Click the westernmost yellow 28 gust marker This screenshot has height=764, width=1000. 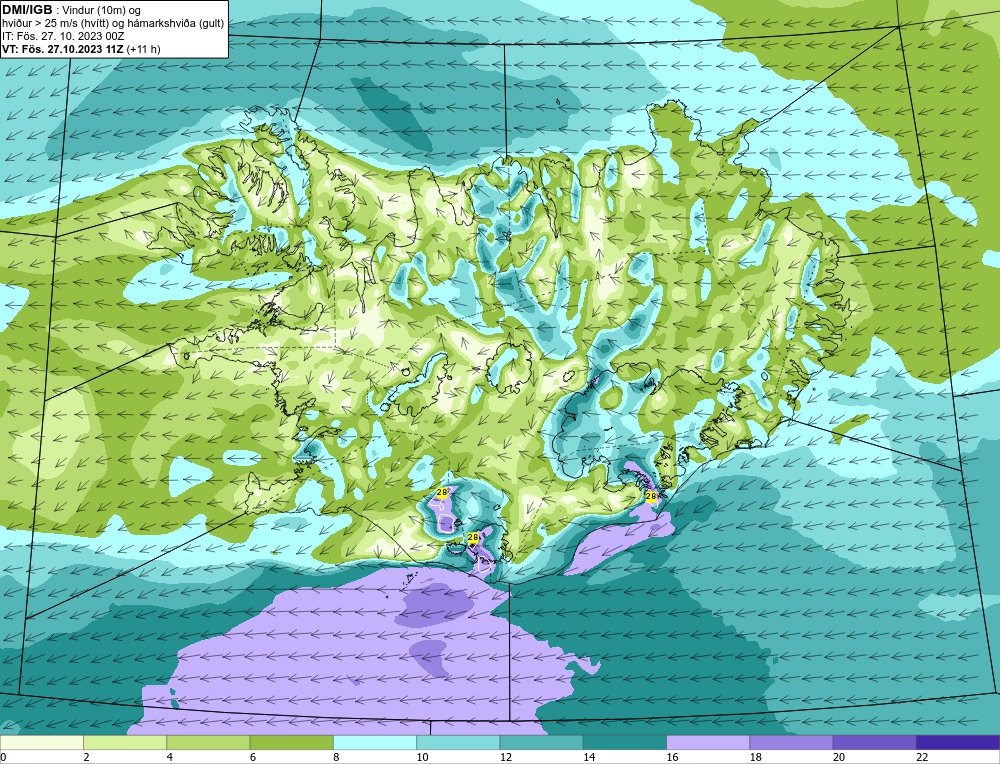pos(442,492)
